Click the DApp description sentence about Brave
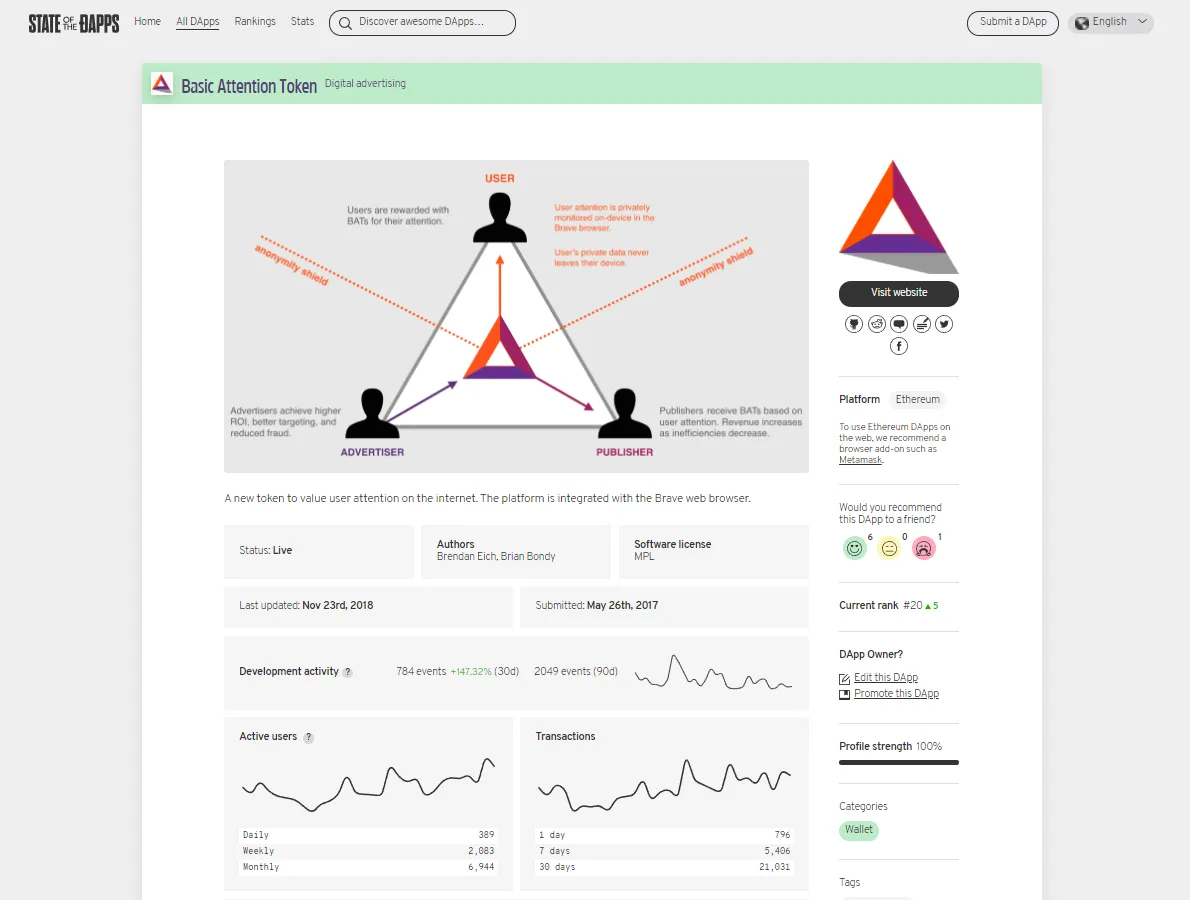 point(487,499)
